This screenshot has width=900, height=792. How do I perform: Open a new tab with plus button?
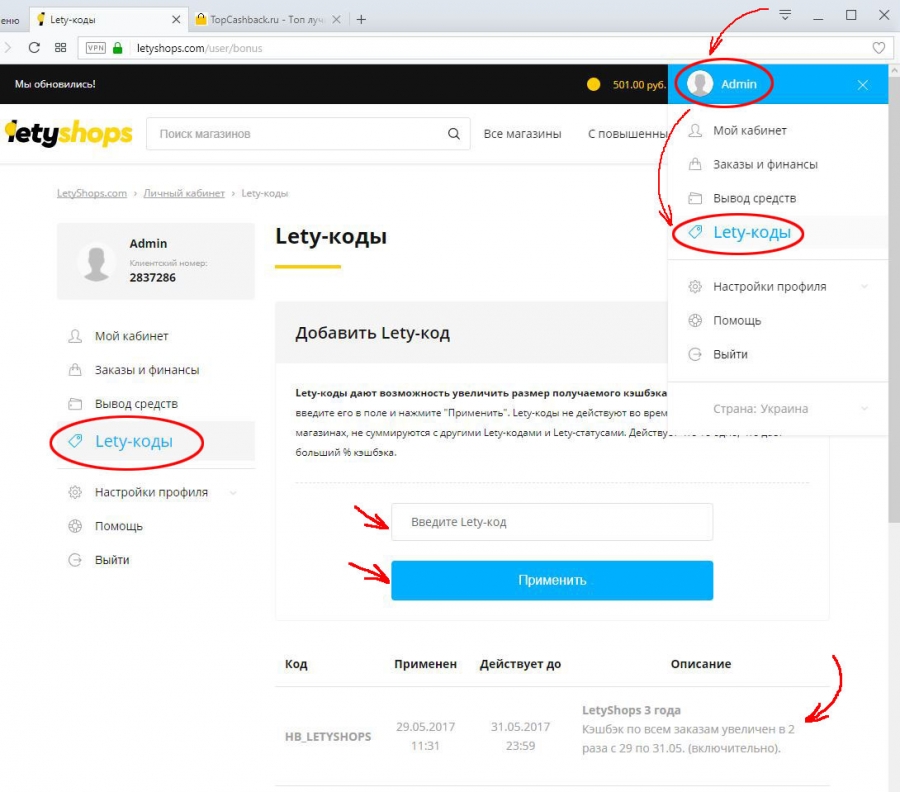click(x=361, y=20)
